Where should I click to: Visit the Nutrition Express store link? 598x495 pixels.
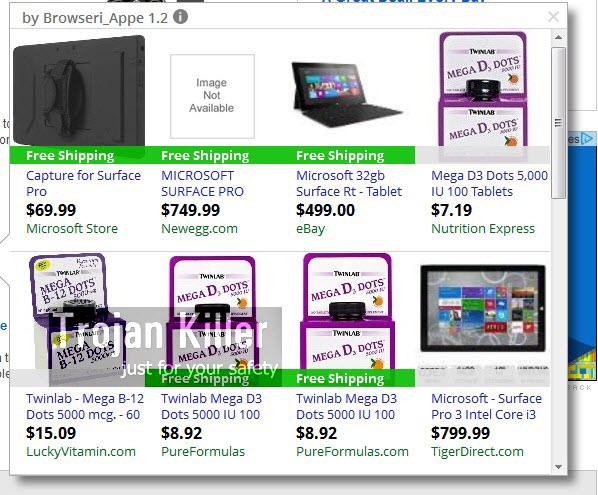[483, 229]
